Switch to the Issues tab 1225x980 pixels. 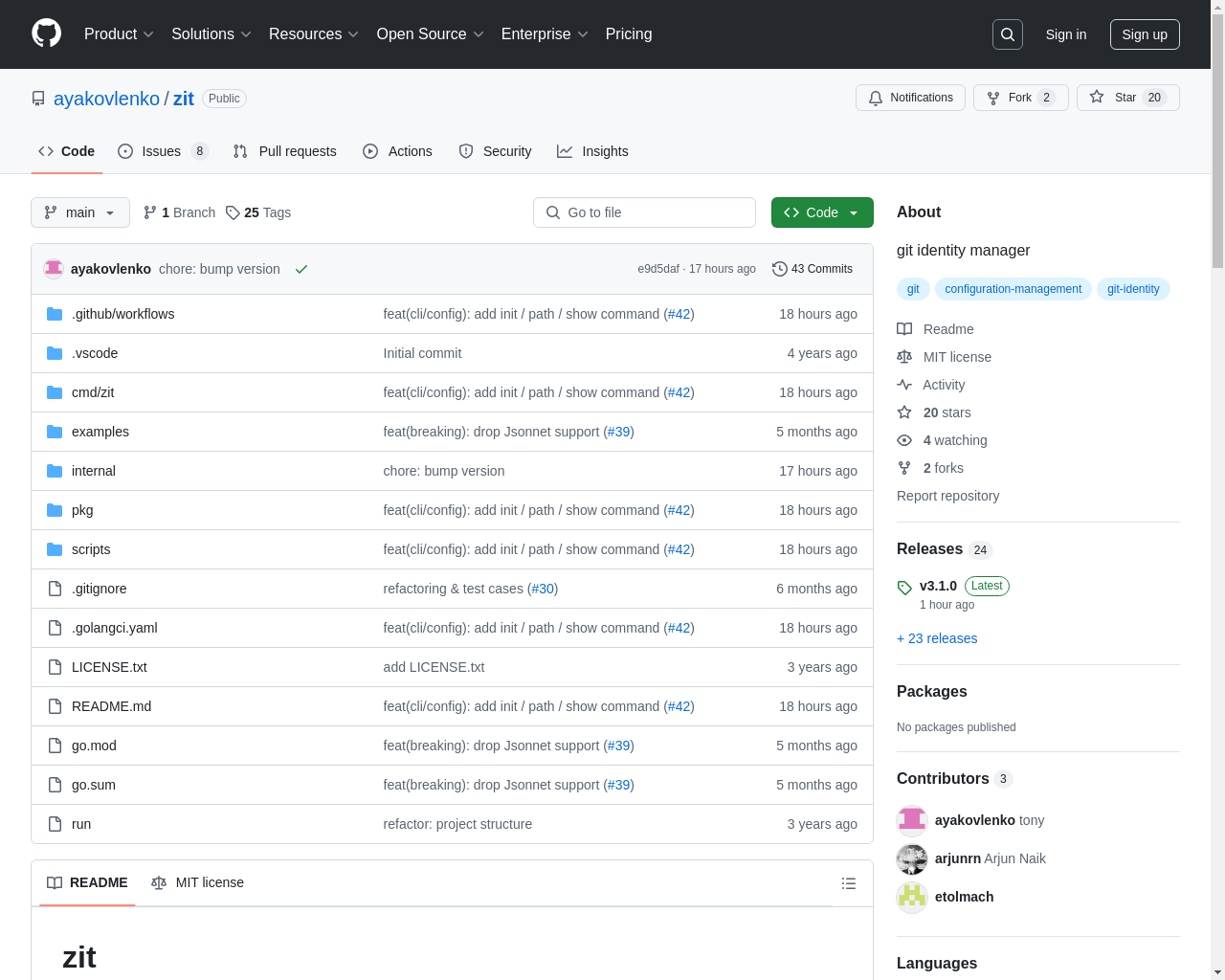pyautogui.click(x=163, y=151)
